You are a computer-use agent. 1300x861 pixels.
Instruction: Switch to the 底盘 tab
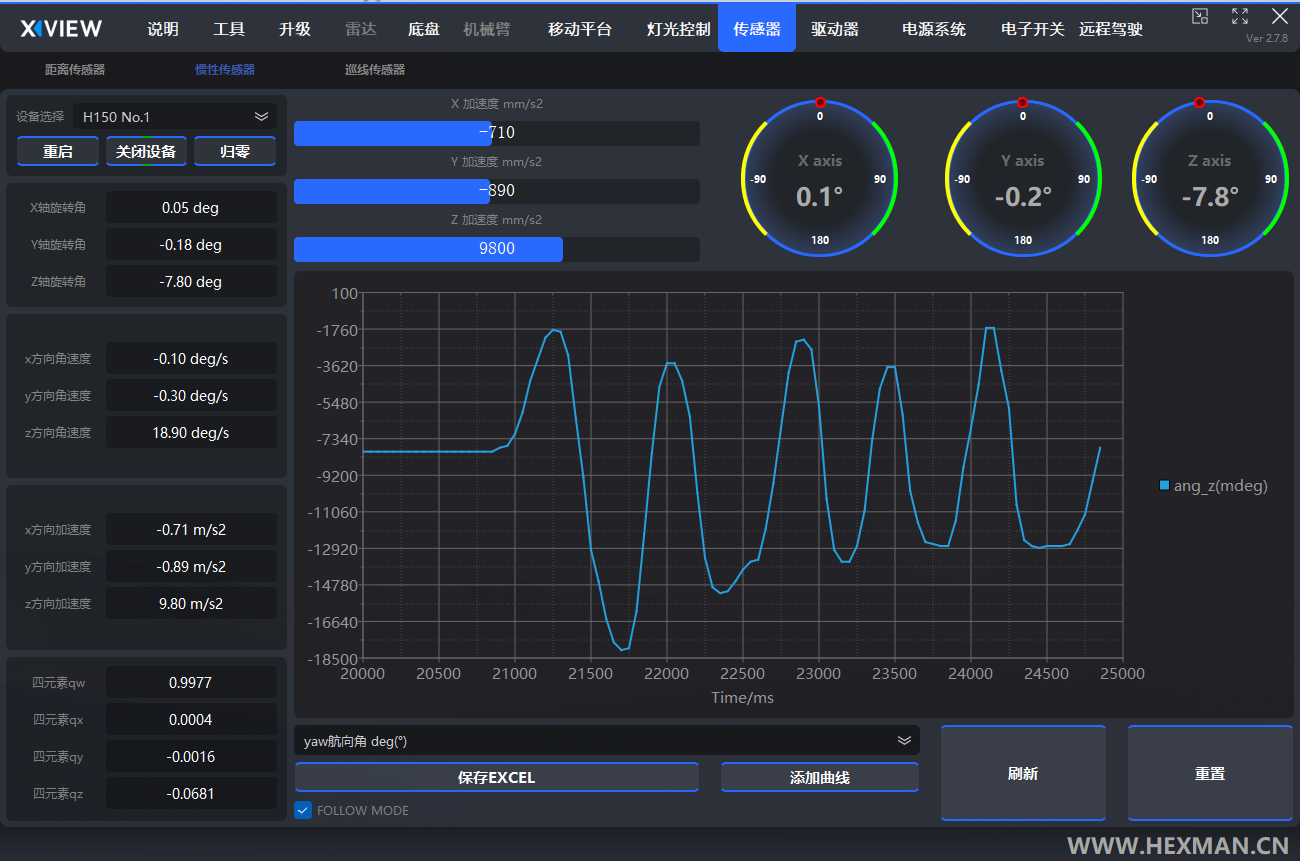click(424, 29)
